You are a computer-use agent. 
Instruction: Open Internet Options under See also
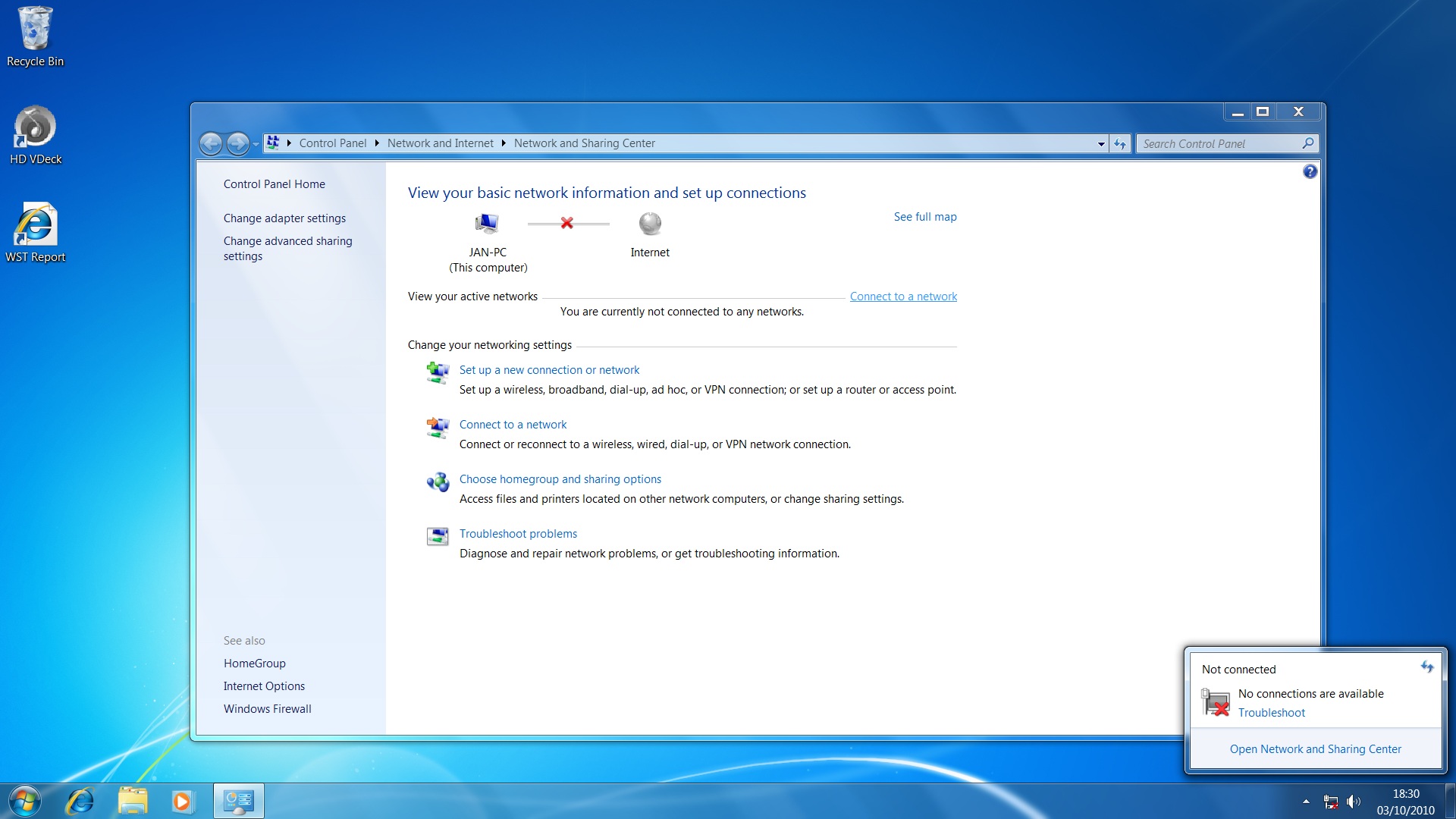click(264, 686)
